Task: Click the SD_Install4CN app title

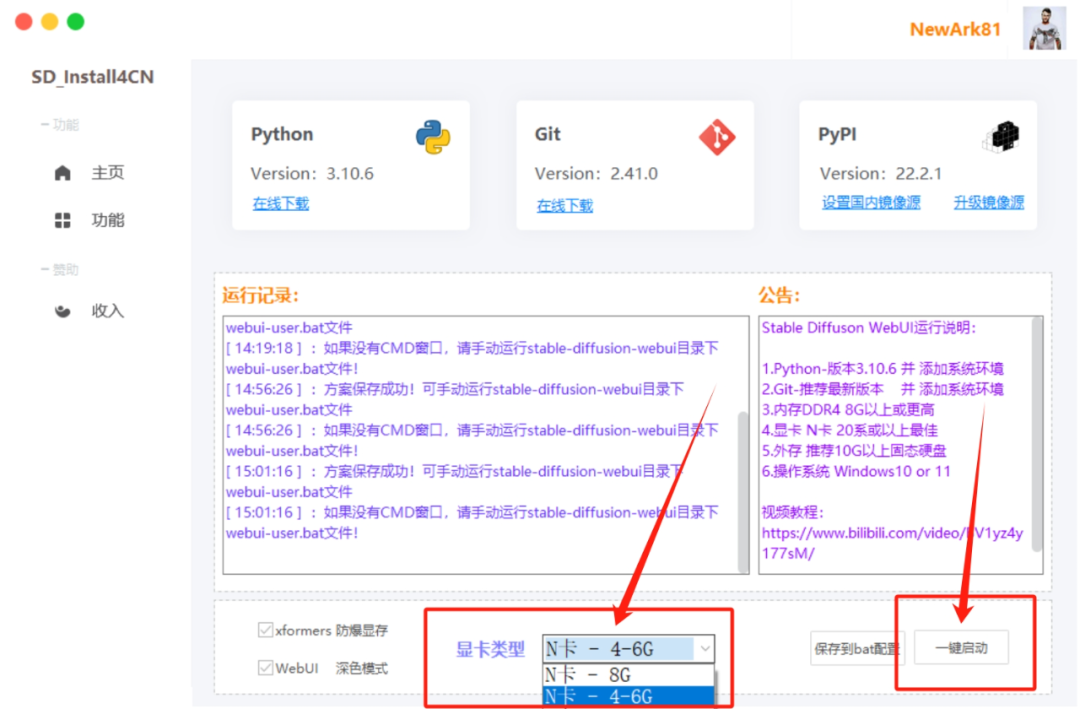Action: pyautogui.click(x=92, y=77)
